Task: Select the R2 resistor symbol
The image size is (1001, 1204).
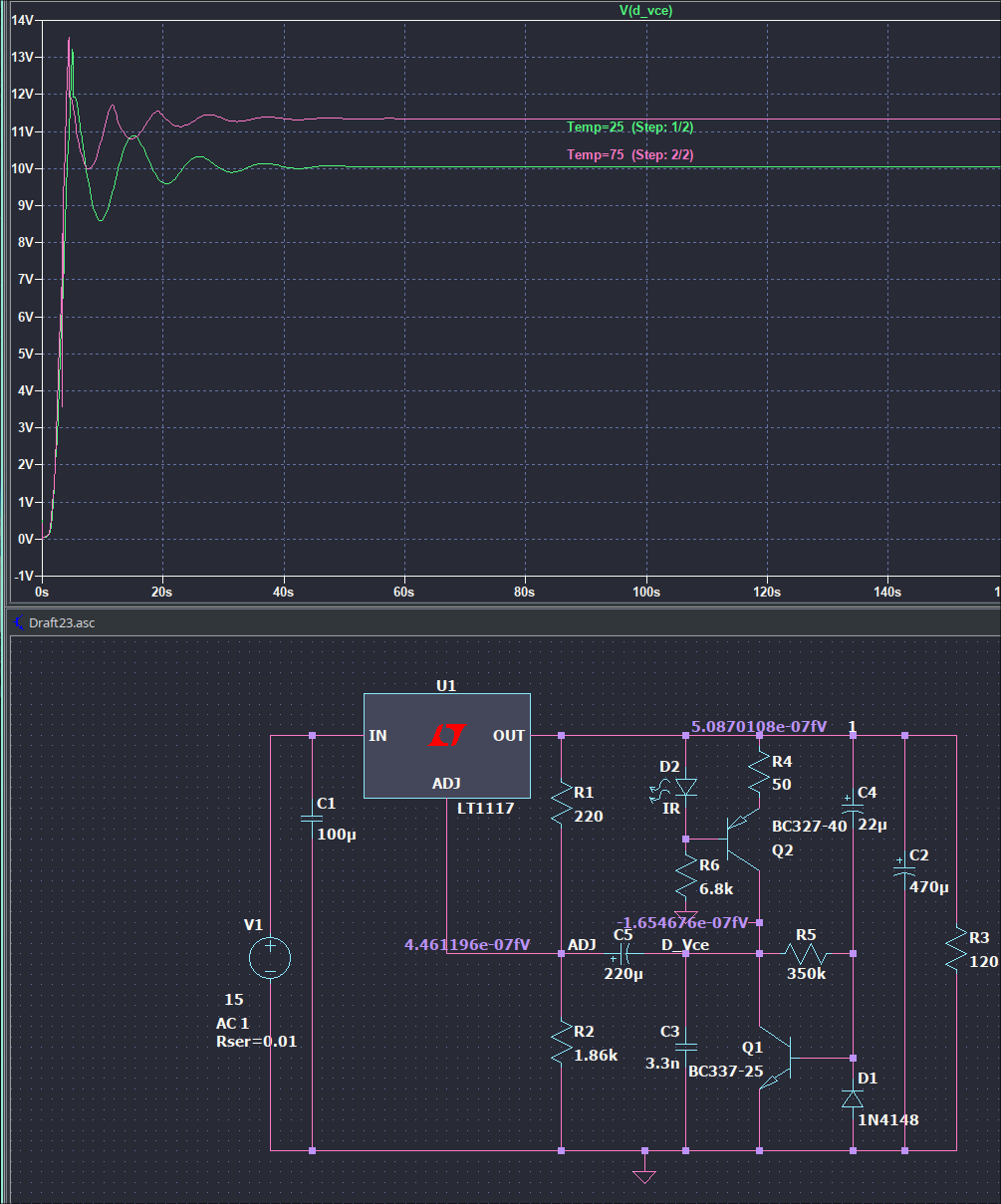Action: pyautogui.click(x=562, y=1042)
